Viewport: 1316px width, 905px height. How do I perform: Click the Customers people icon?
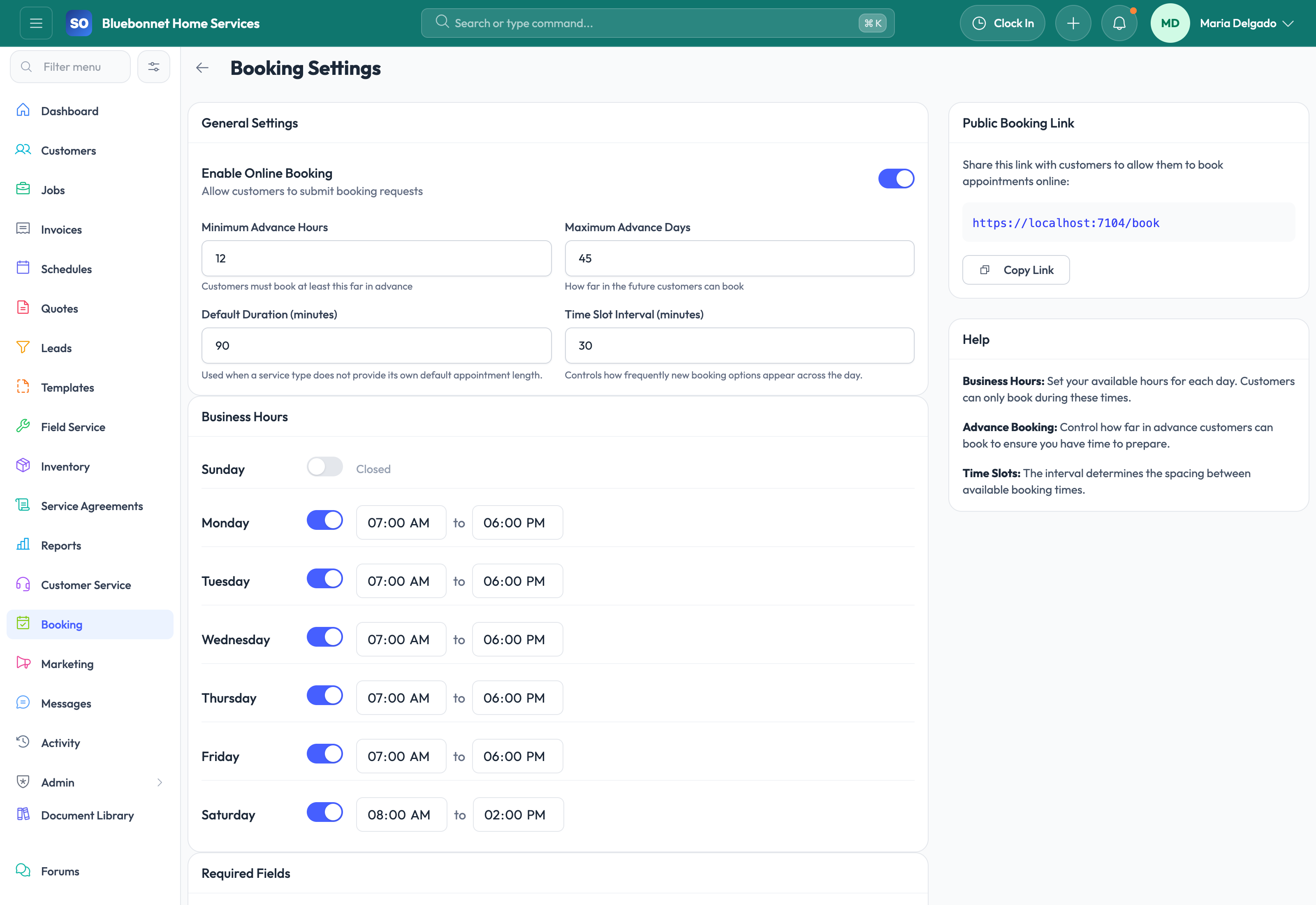[x=23, y=150]
